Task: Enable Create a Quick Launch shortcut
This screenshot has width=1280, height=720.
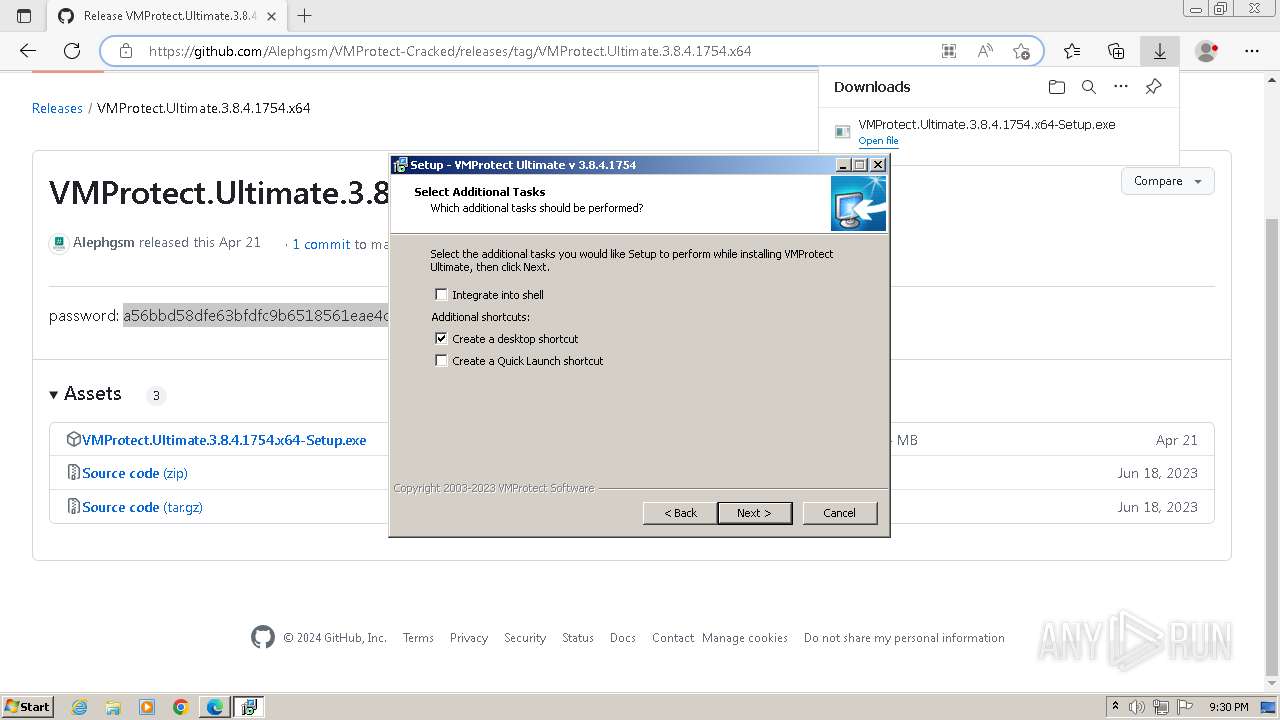Action: [x=441, y=361]
